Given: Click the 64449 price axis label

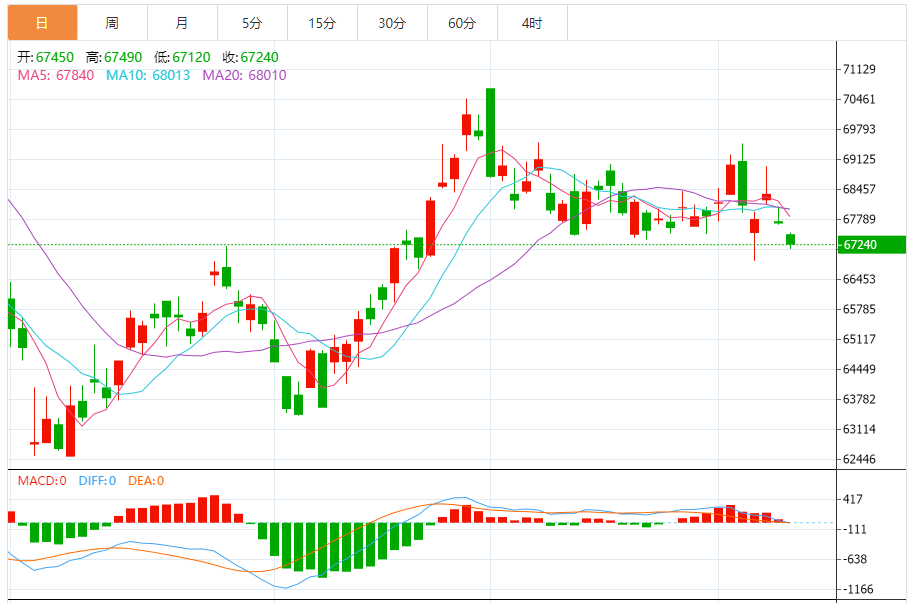Looking at the screenshot, I should (859, 369).
